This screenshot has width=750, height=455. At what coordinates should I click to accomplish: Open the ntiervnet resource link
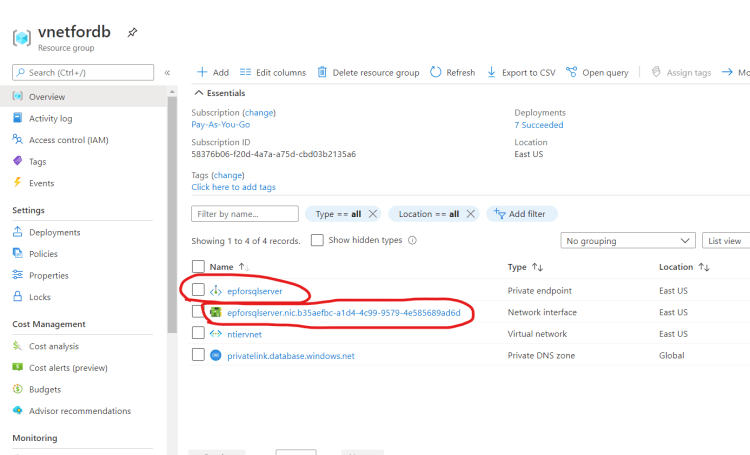(x=244, y=334)
